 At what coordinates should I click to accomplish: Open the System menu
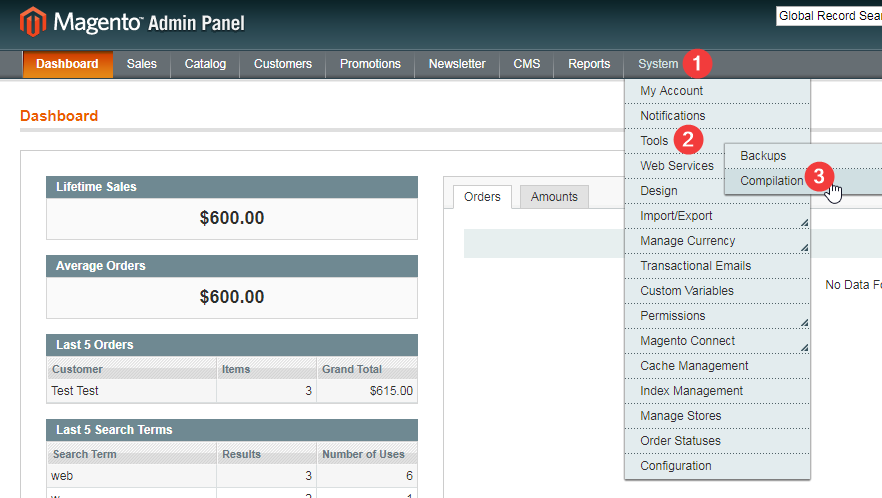coord(658,64)
